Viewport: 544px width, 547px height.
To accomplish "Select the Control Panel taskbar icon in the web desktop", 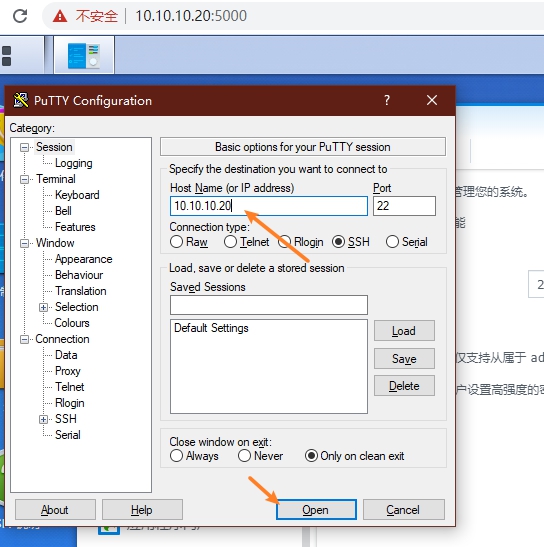I will coord(84,55).
